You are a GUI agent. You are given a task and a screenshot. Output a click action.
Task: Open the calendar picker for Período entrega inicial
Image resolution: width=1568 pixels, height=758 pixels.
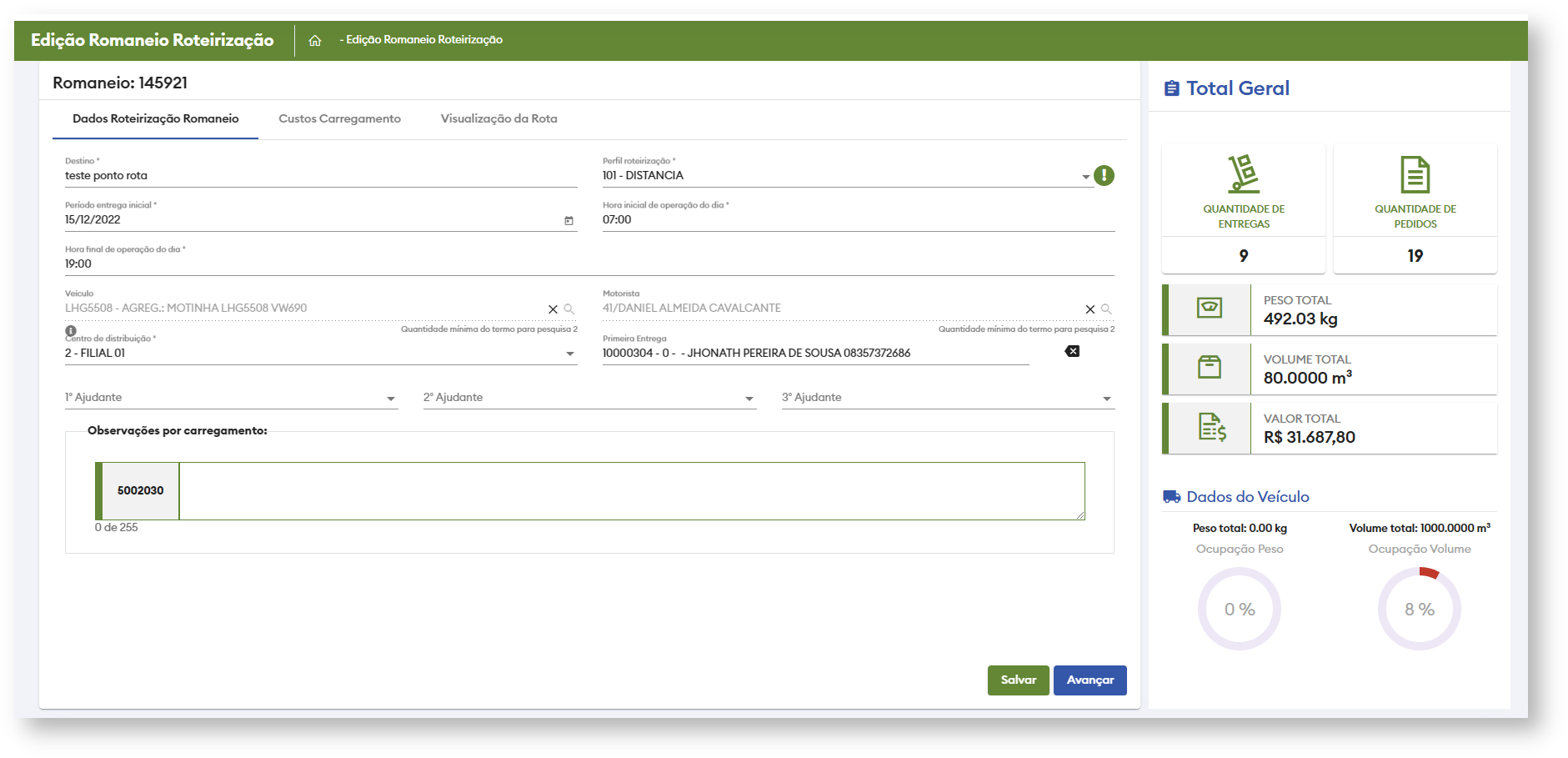pyautogui.click(x=569, y=221)
